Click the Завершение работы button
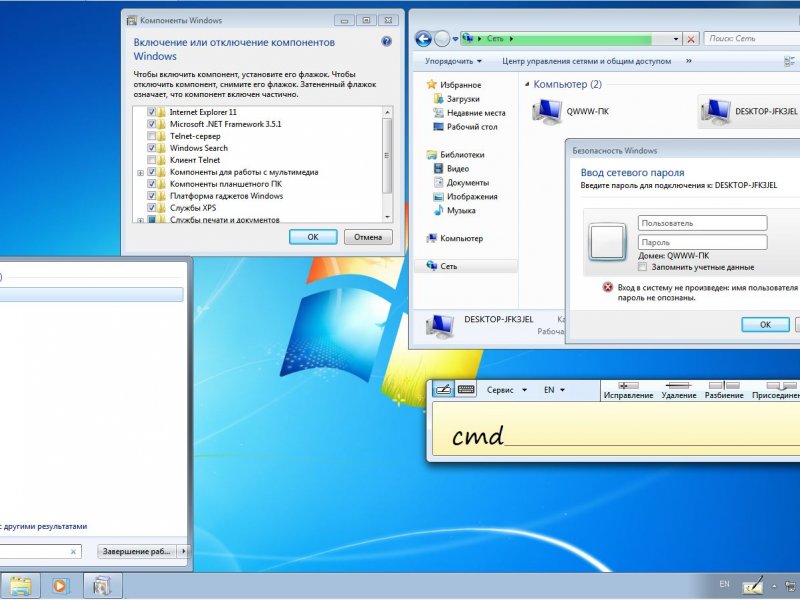Screen dimensions: 800x600 pos(136,551)
